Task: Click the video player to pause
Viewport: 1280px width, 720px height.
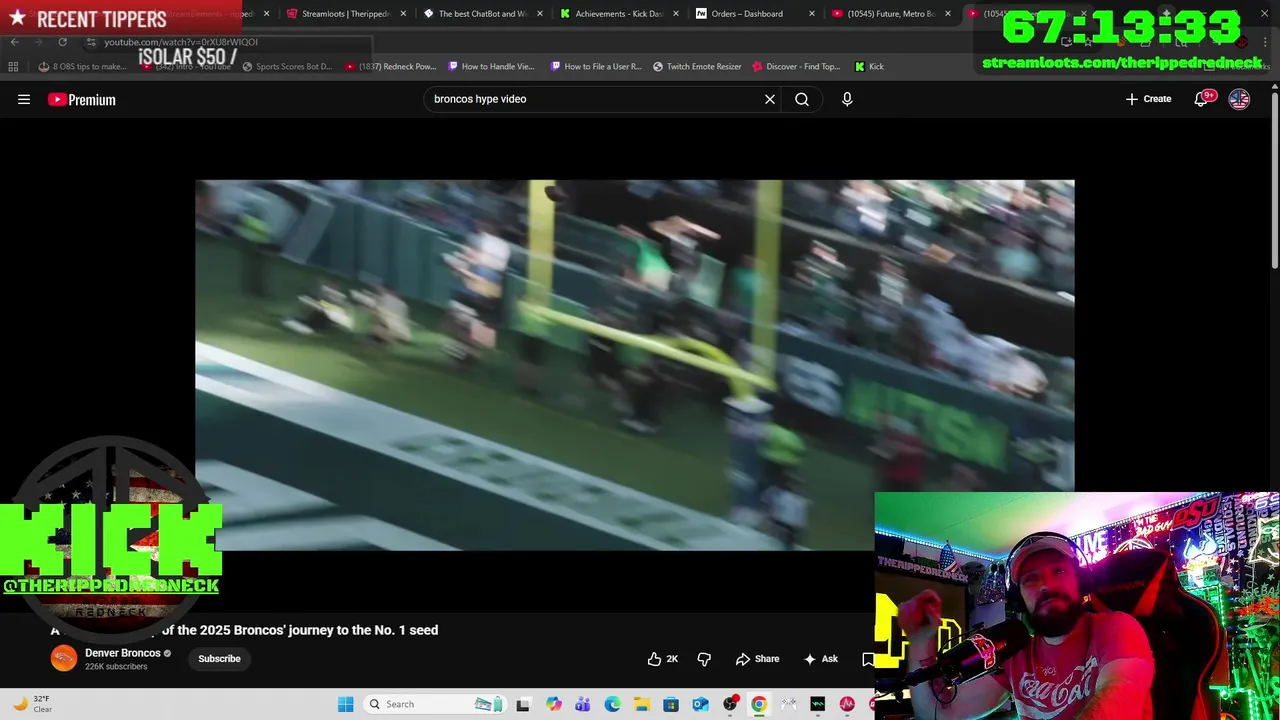Action: [635, 365]
